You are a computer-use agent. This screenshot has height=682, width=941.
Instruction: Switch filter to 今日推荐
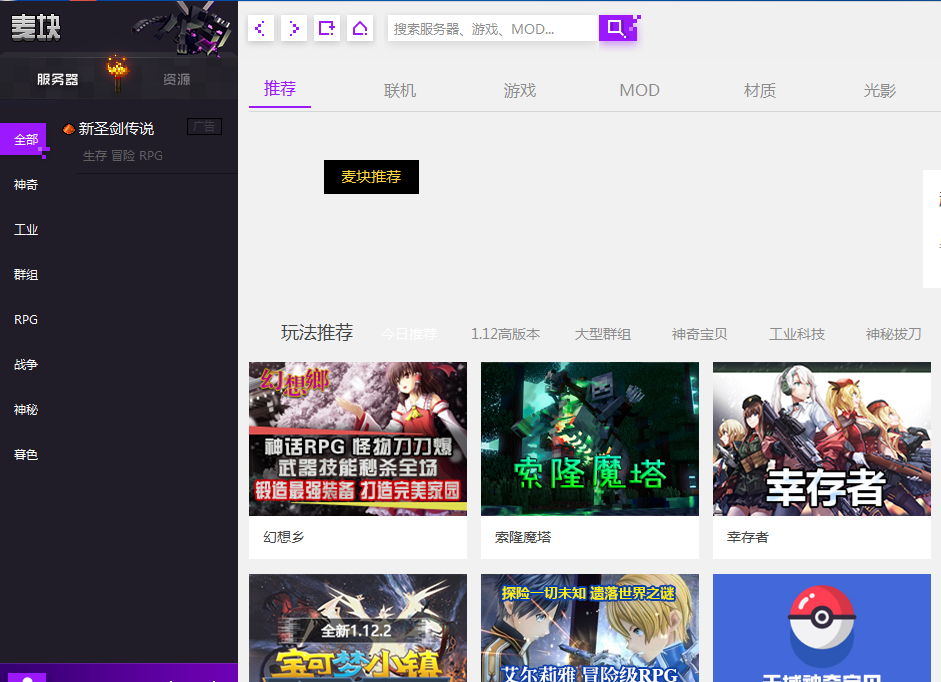point(409,334)
